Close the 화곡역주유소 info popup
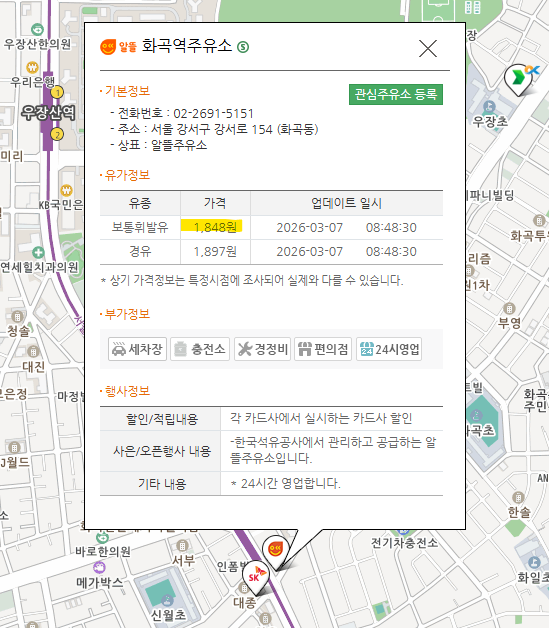The height and width of the screenshot is (628, 549). pyautogui.click(x=428, y=48)
